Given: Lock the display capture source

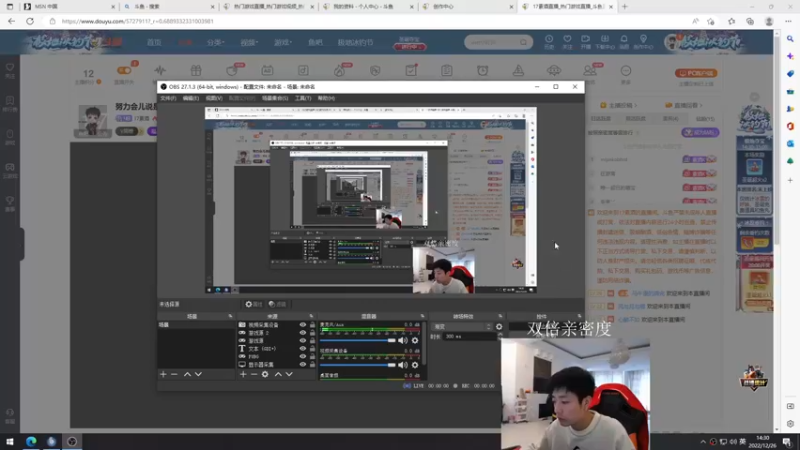Looking at the screenshot, I should [312, 364].
